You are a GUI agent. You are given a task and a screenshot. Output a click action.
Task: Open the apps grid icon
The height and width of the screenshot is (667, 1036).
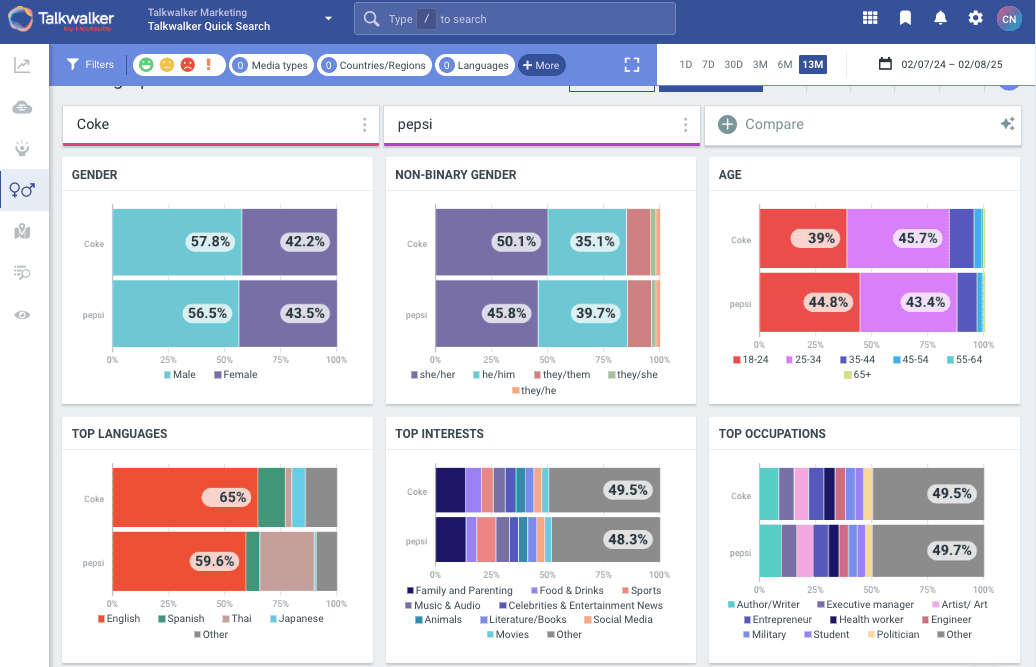(x=870, y=18)
